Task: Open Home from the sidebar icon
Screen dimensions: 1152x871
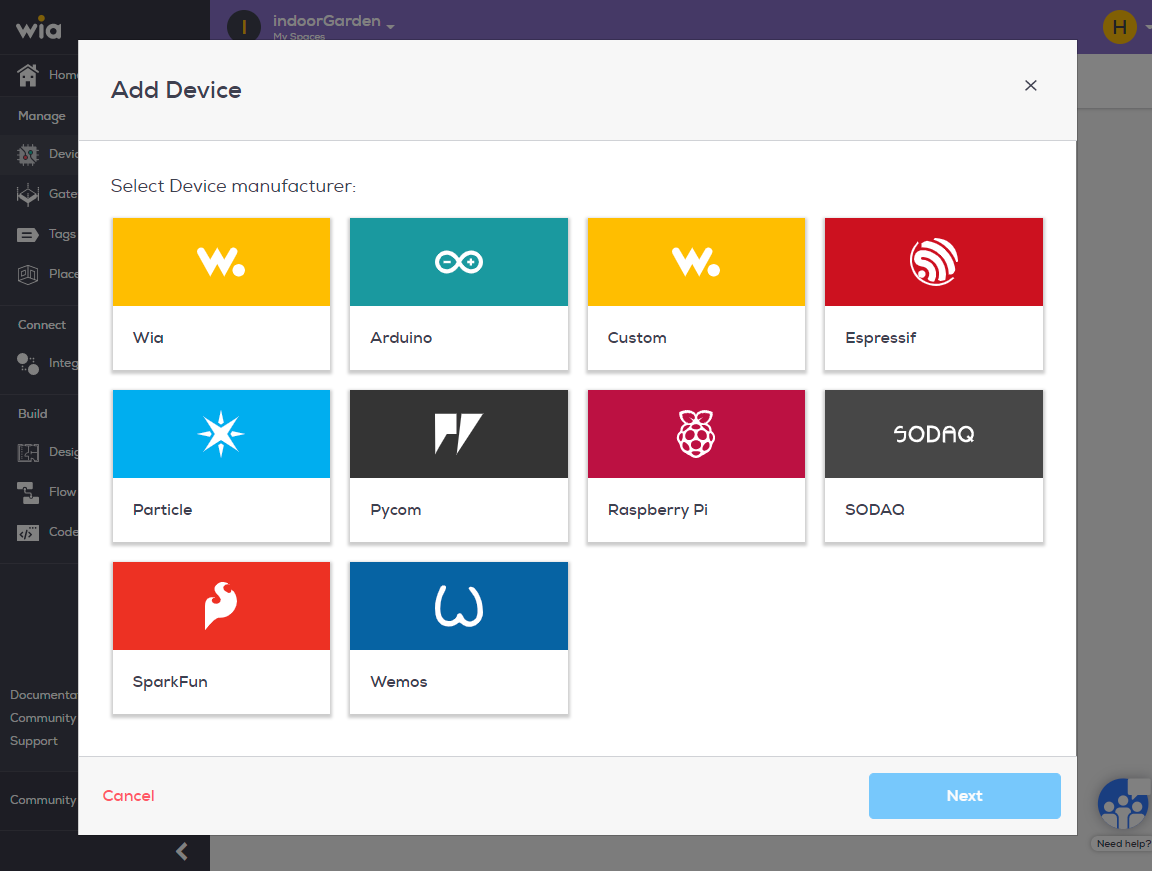Action: coord(28,75)
